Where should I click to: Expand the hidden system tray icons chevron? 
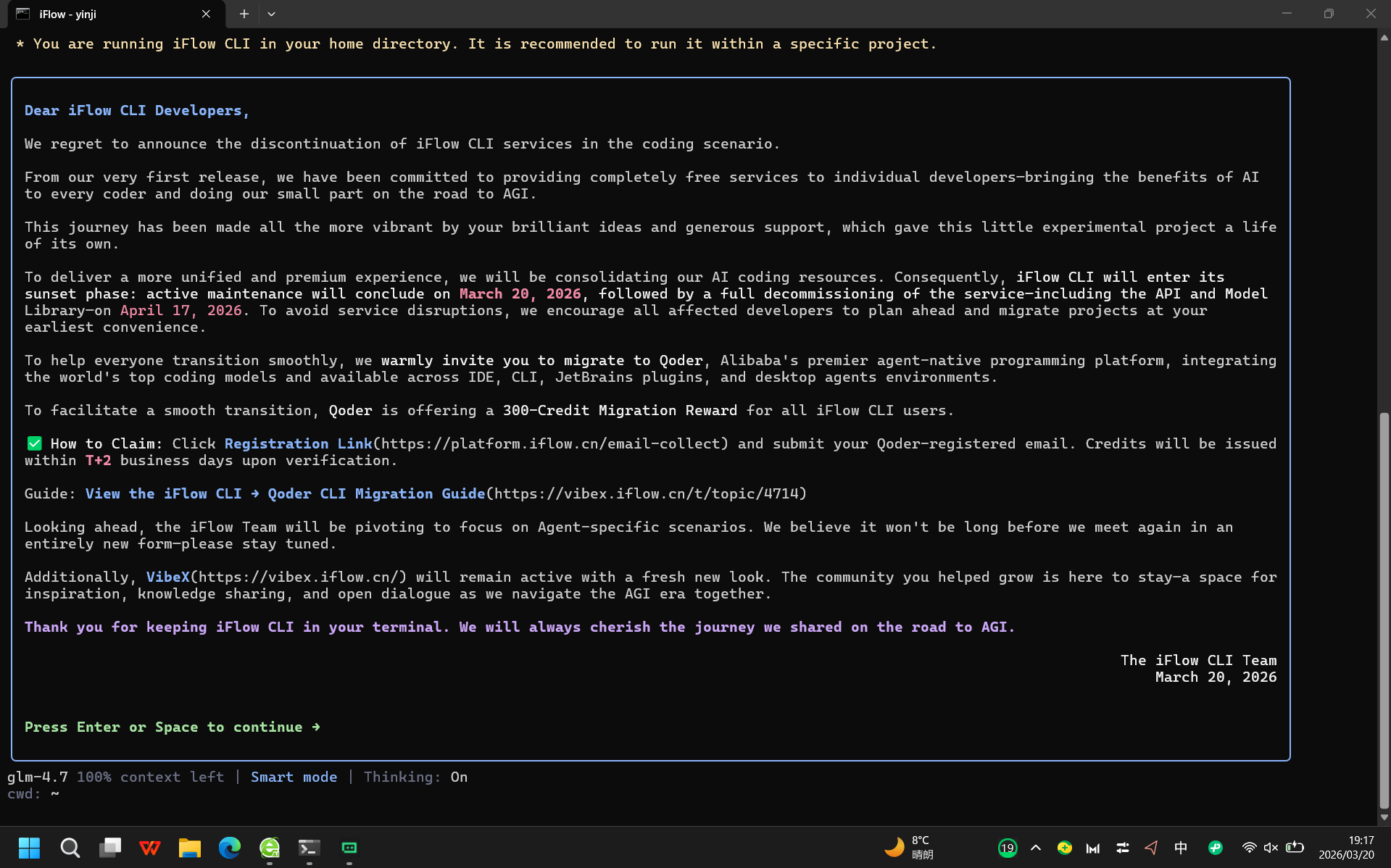1036,848
